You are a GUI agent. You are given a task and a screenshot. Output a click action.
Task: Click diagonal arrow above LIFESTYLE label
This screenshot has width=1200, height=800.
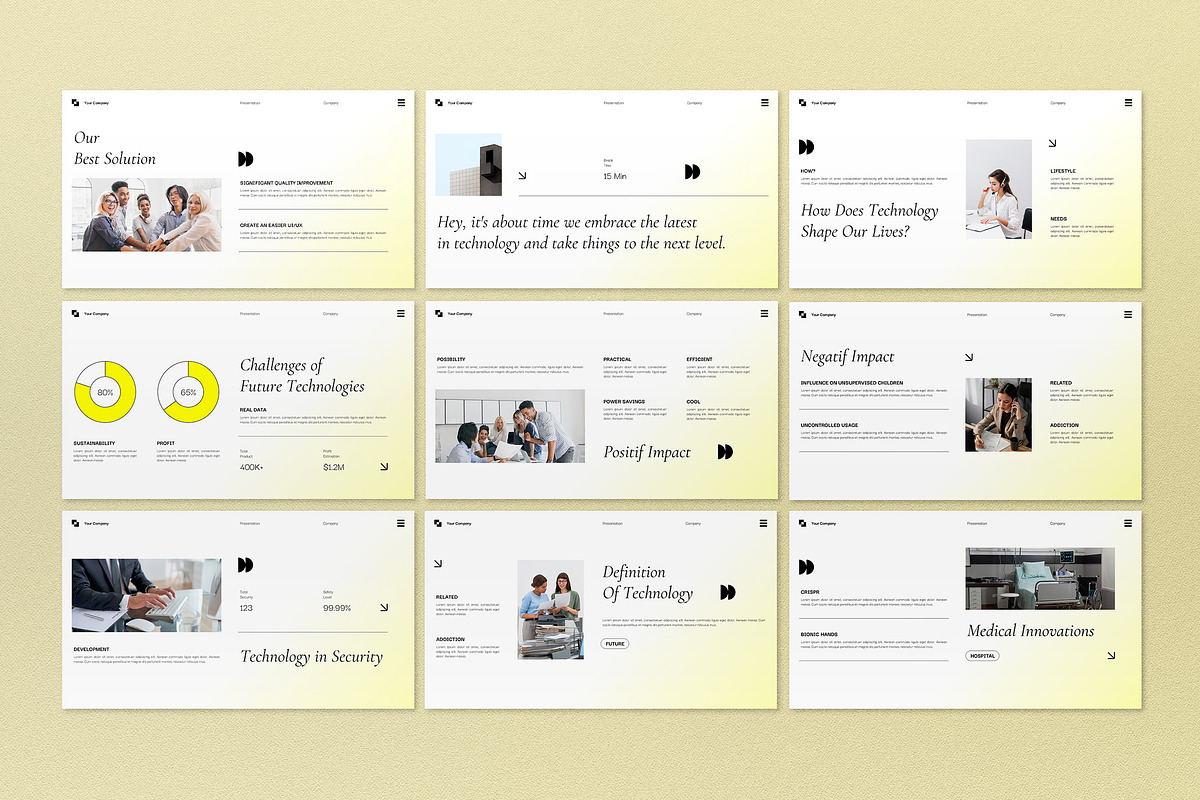(x=1053, y=143)
